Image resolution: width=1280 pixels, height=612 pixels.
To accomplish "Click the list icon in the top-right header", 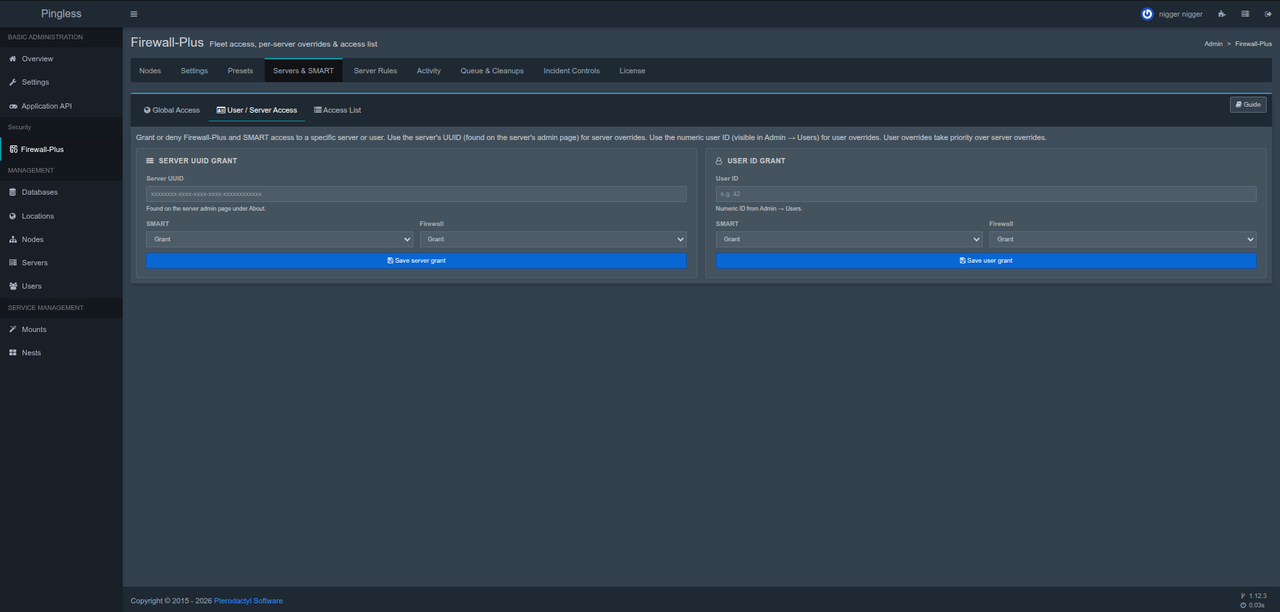I will pos(1245,14).
